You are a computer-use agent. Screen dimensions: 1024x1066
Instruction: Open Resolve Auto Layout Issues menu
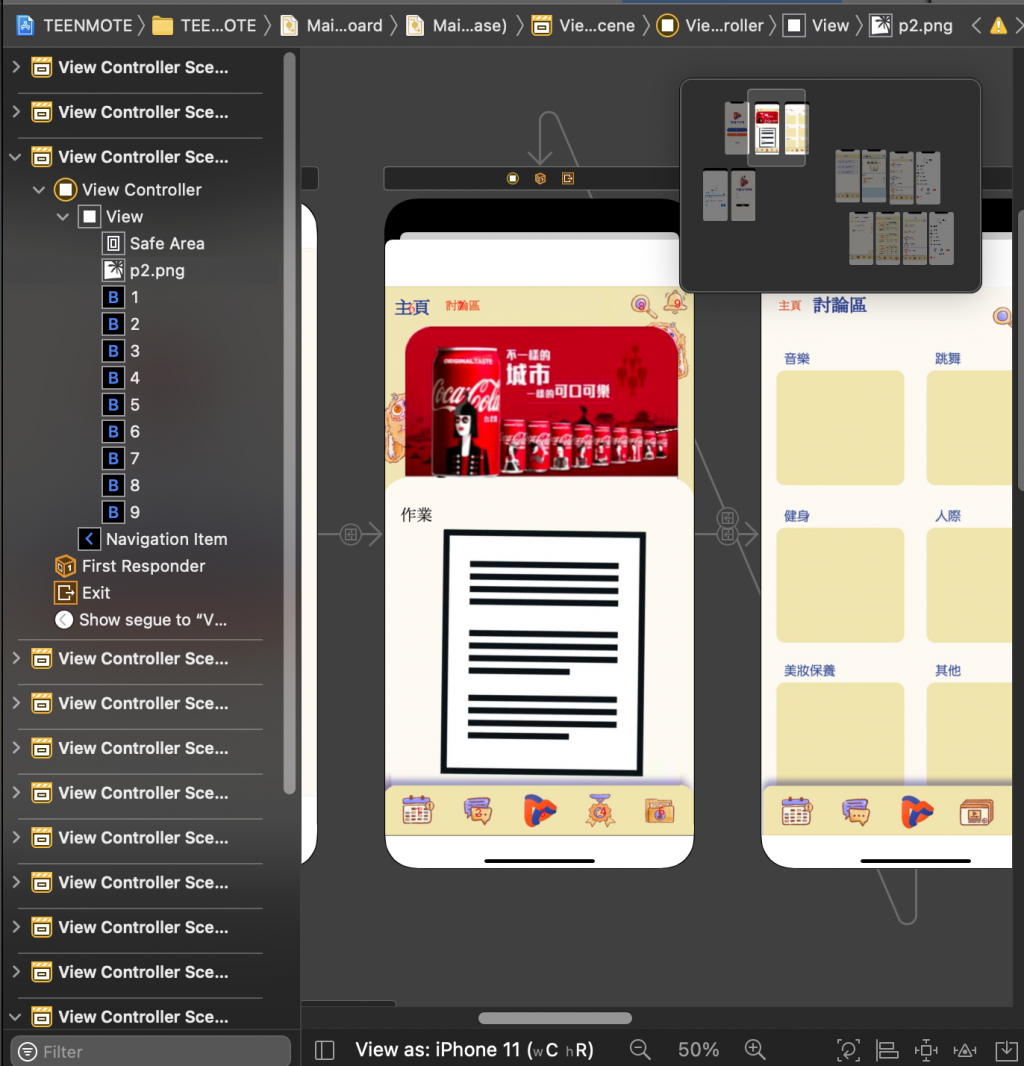(x=966, y=1050)
